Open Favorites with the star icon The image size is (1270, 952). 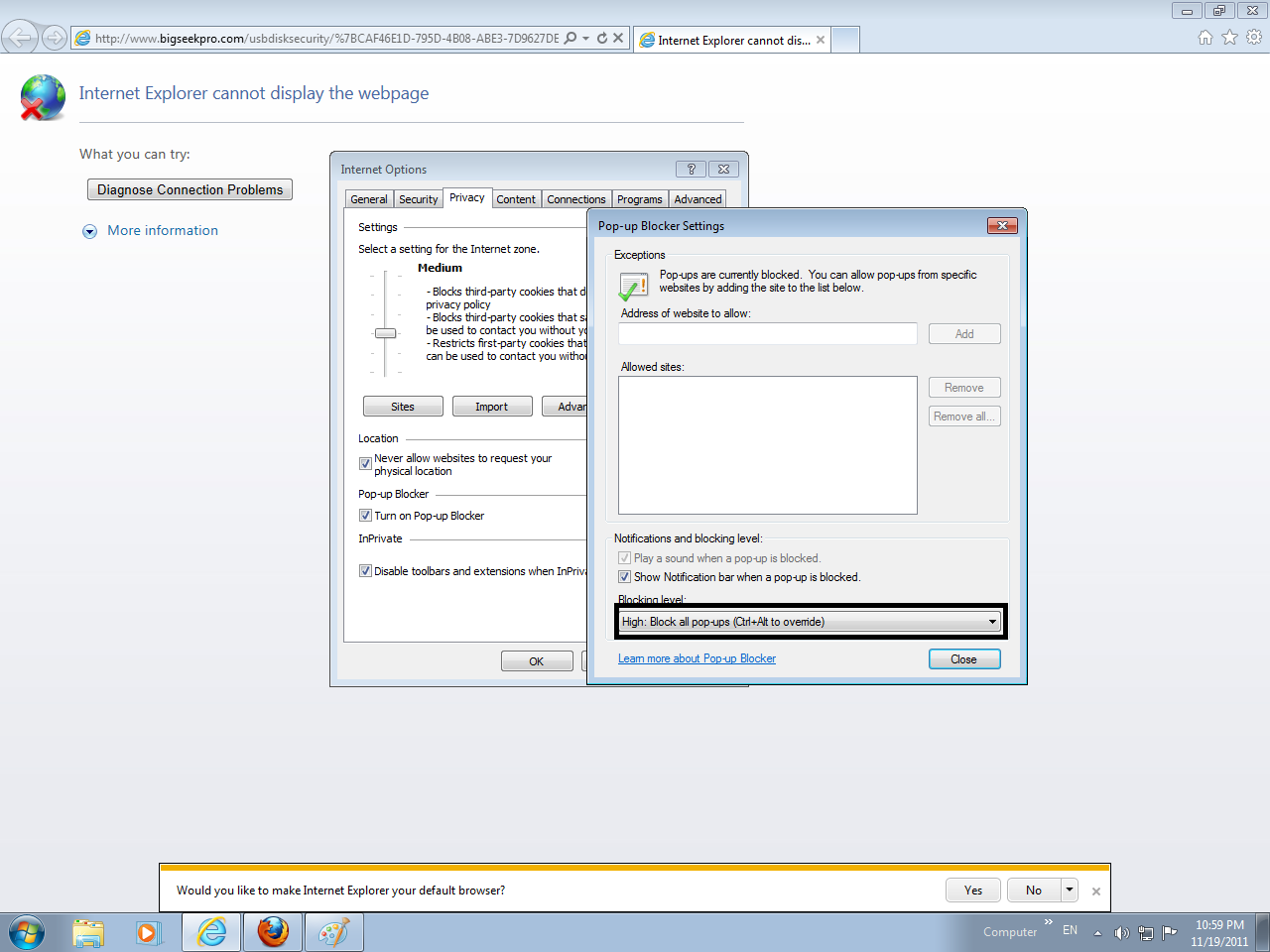1230,38
